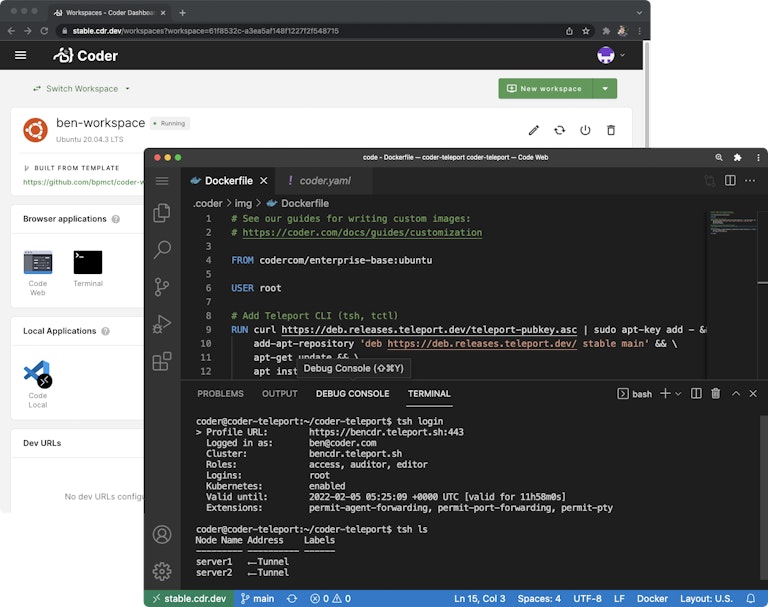The image size is (768, 607).
Task: Open the Extensions view in activity bar
Action: click(x=161, y=362)
